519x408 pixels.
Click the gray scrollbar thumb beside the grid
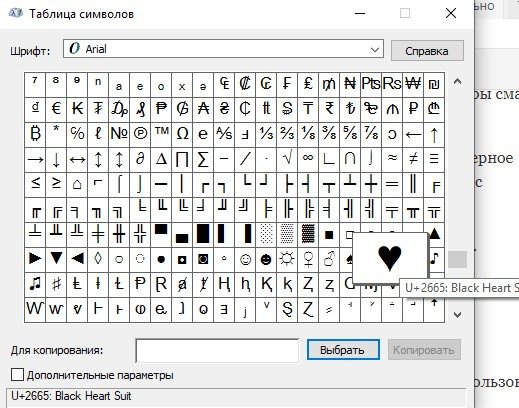[x=457, y=259]
